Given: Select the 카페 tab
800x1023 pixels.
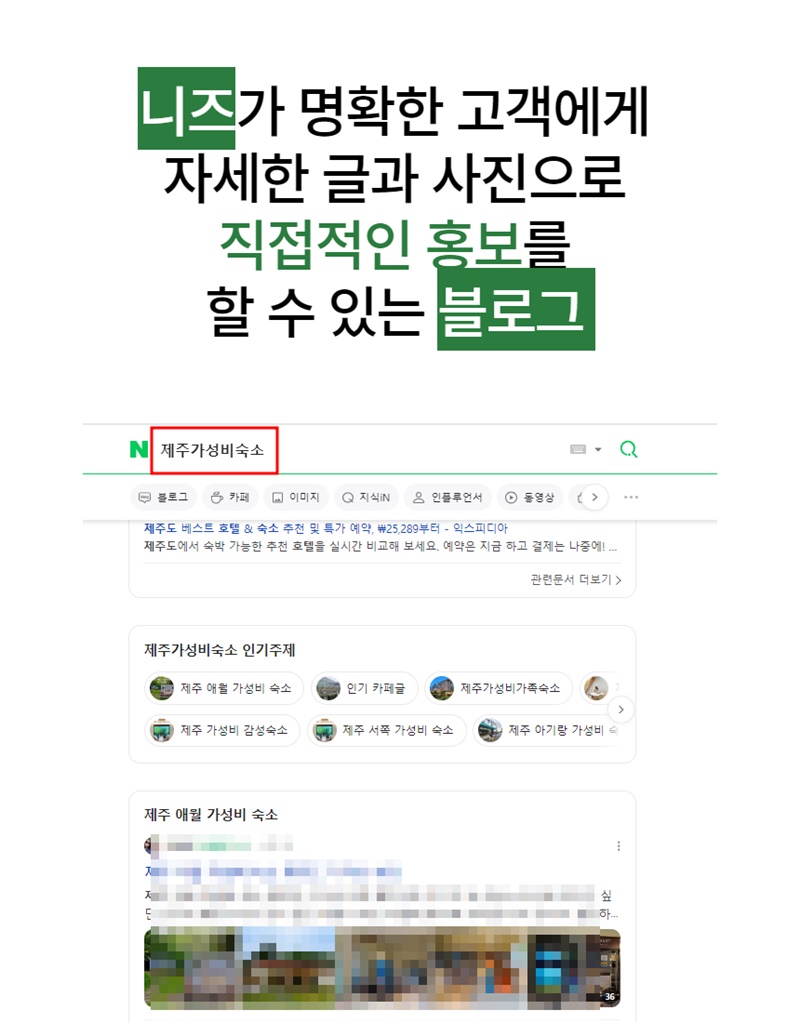Looking at the screenshot, I should click(230, 497).
